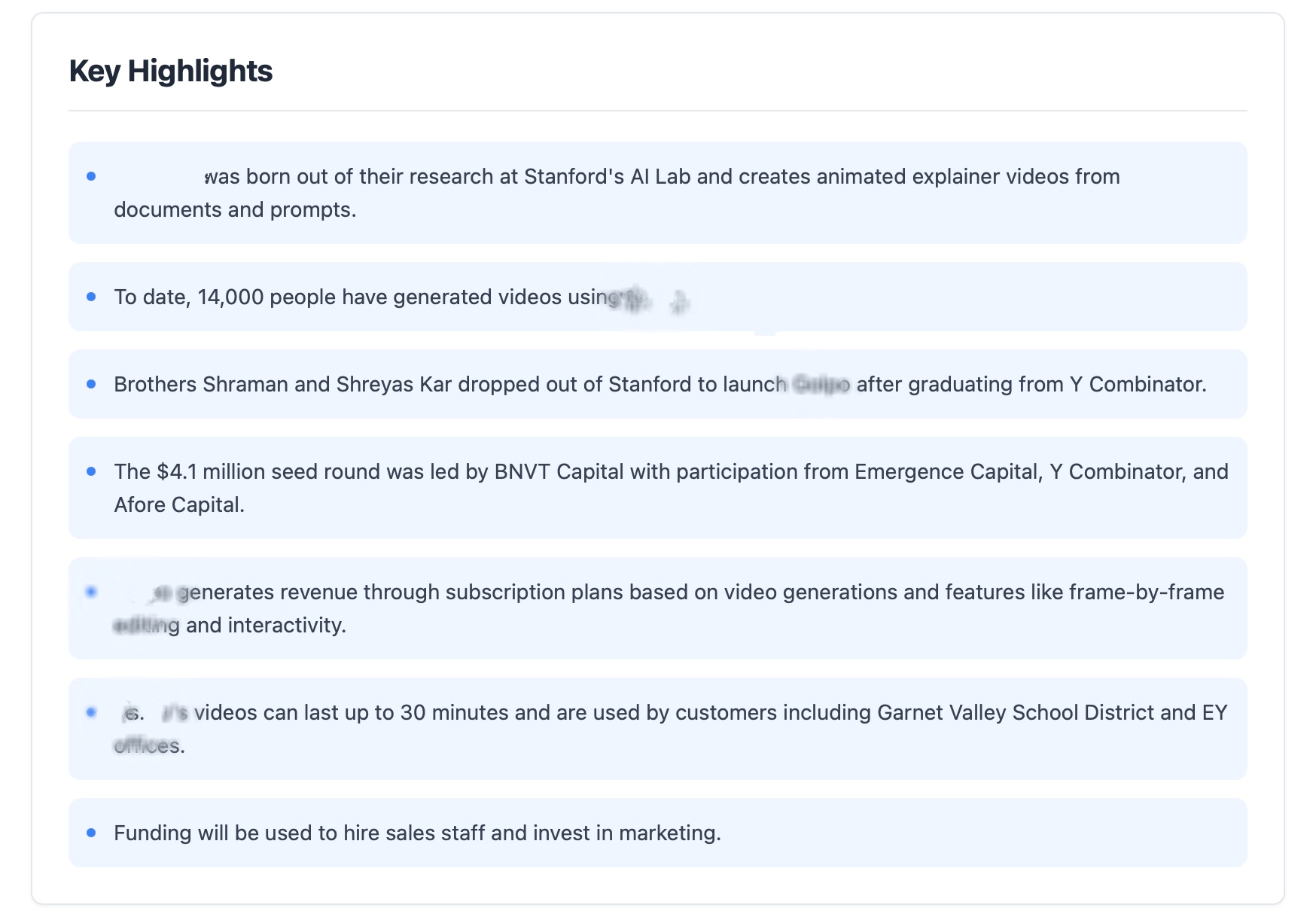1316x914 pixels.
Task: Click the blurred company name after launch
Action: pyautogui.click(x=820, y=384)
